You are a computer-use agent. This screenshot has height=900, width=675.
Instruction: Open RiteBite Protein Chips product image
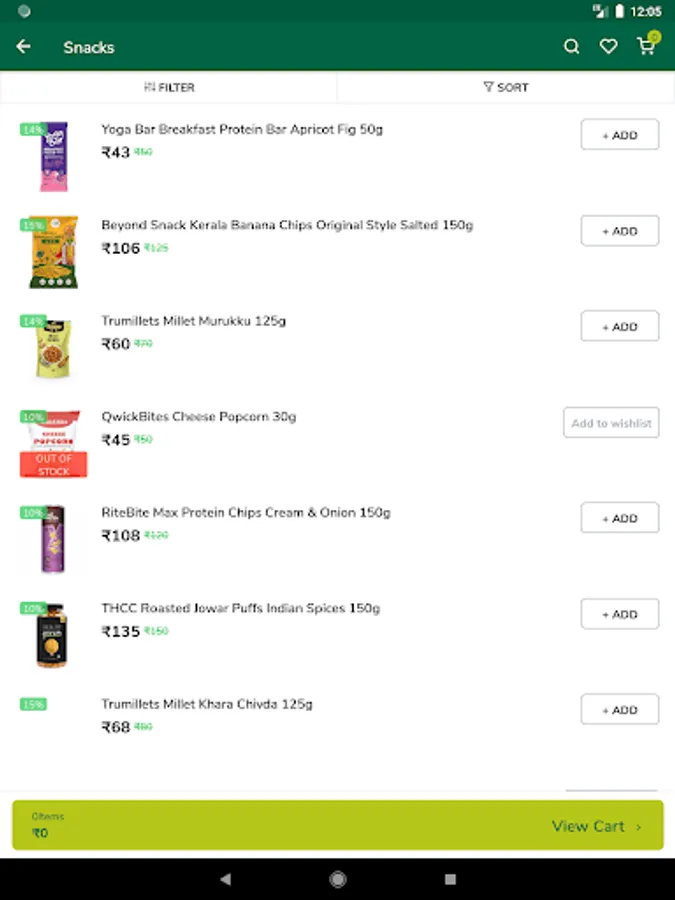(x=53, y=540)
